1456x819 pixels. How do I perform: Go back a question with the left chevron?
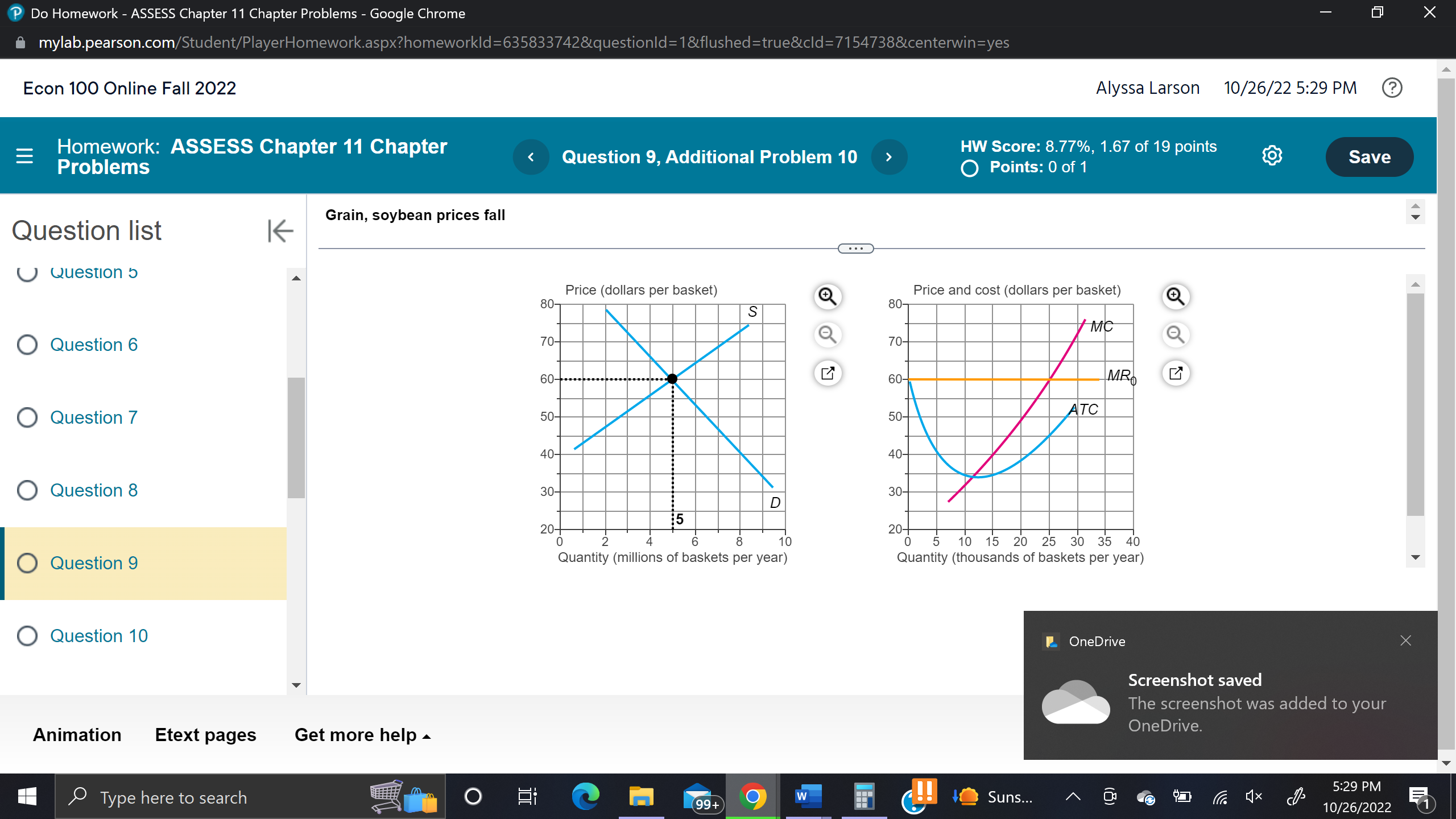pos(531,157)
